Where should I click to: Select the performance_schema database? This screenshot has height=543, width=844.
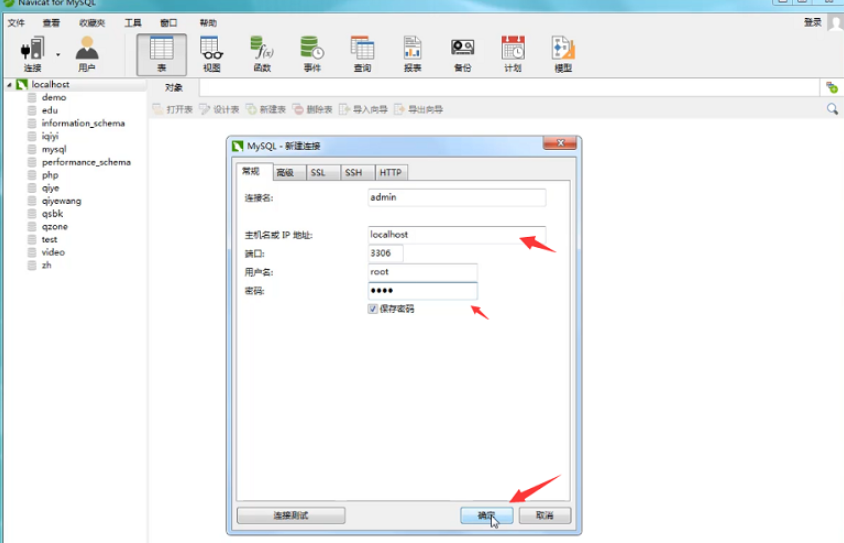pos(86,162)
